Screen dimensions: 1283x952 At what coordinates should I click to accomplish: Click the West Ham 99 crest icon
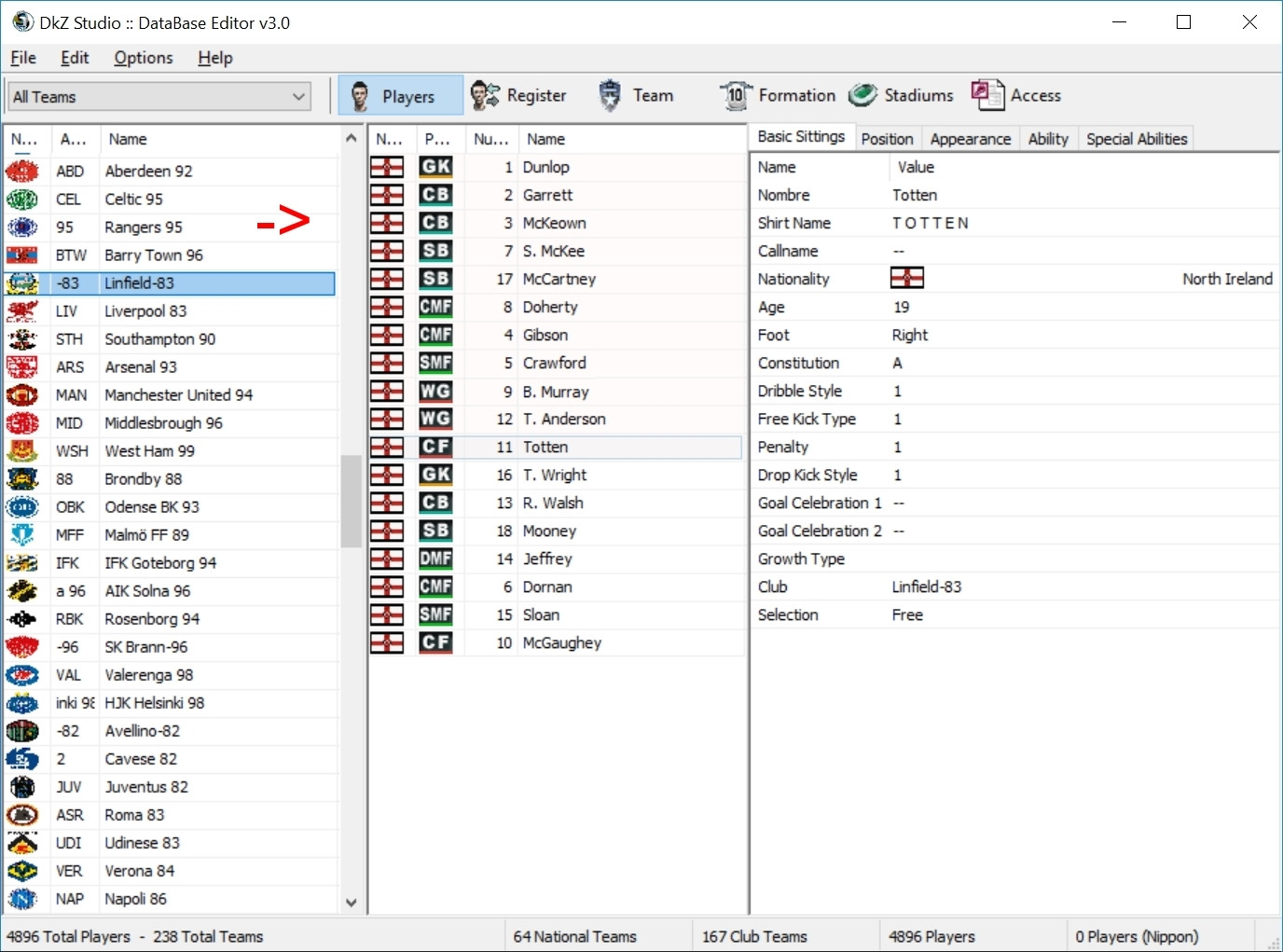pos(22,451)
